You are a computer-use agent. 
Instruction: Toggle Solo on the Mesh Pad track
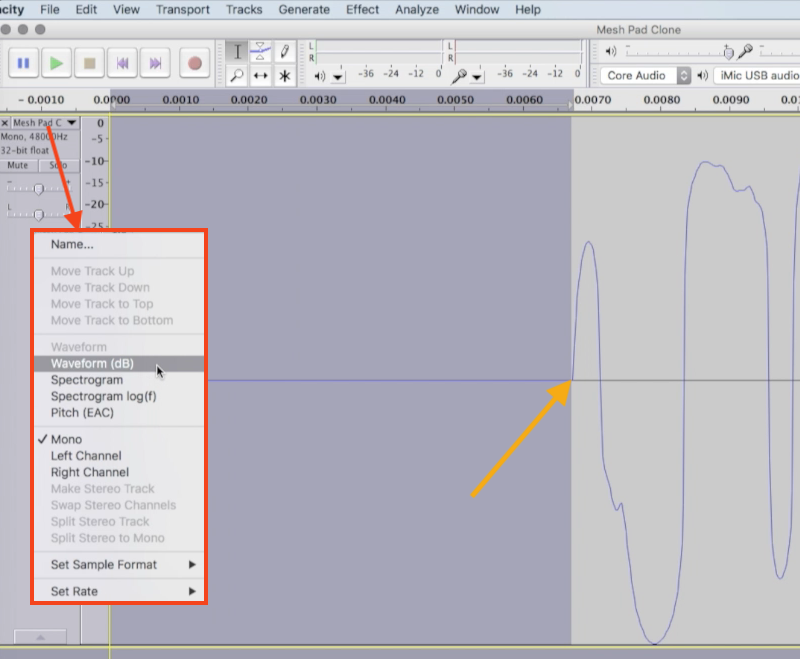click(x=58, y=165)
